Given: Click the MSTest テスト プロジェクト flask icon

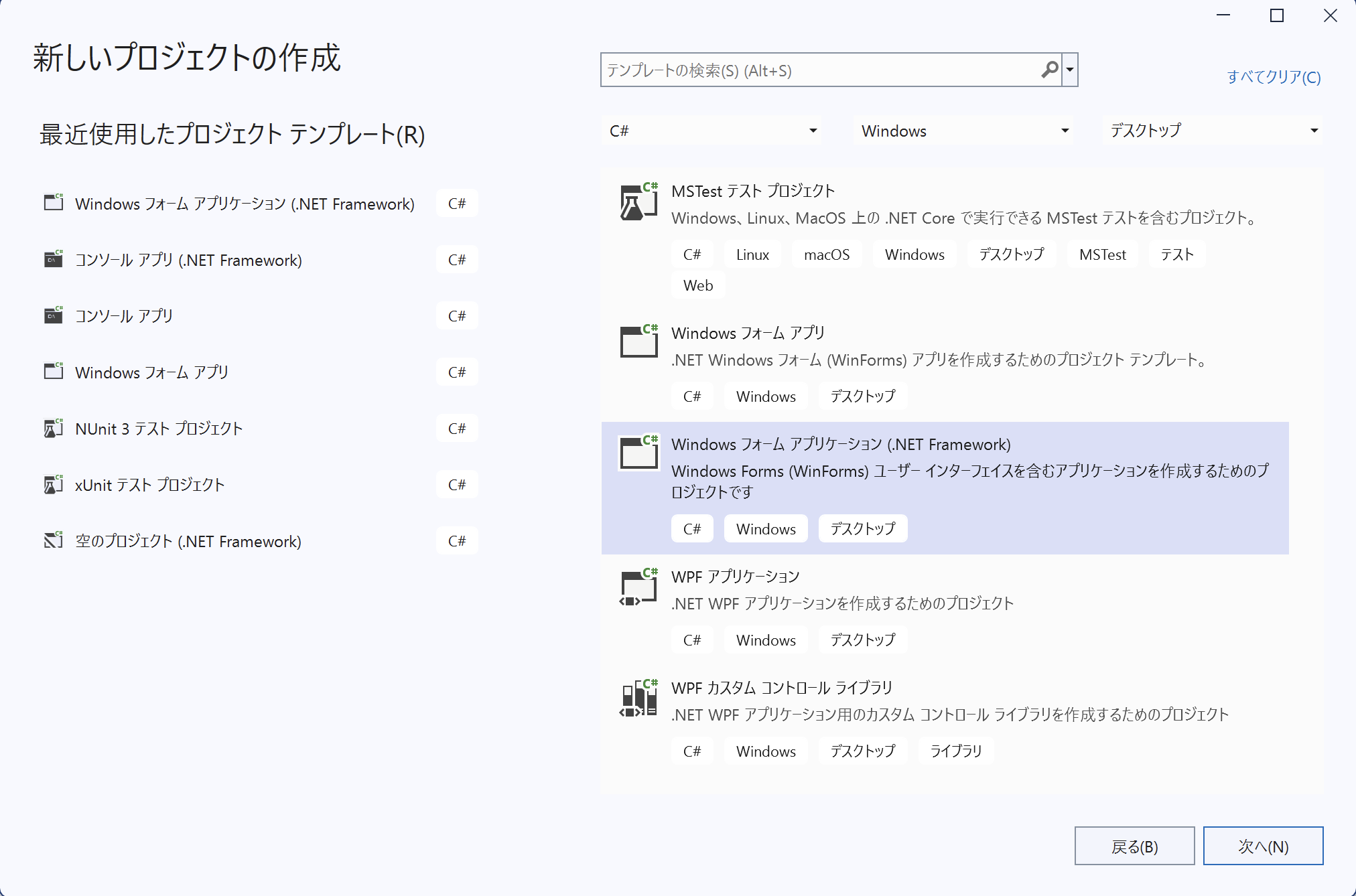Looking at the screenshot, I should (x=638, y=202).
